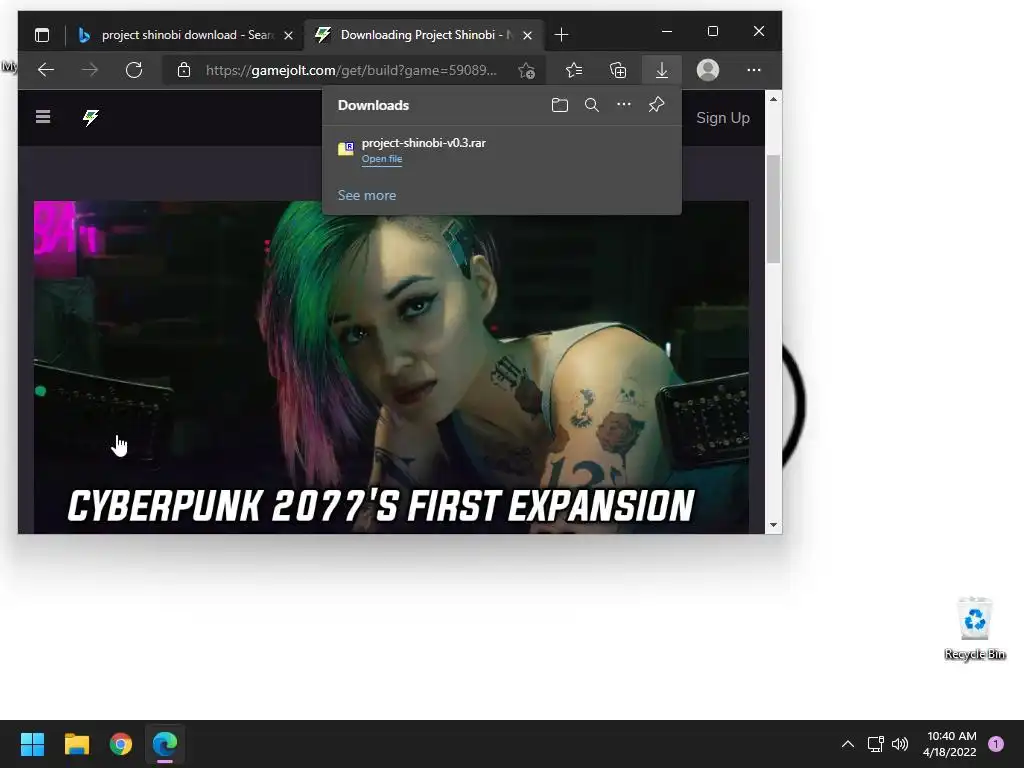The width and height of the screenshot is (1024, 768).
Task: Open the network status tray icon
Action: [875, 744]
